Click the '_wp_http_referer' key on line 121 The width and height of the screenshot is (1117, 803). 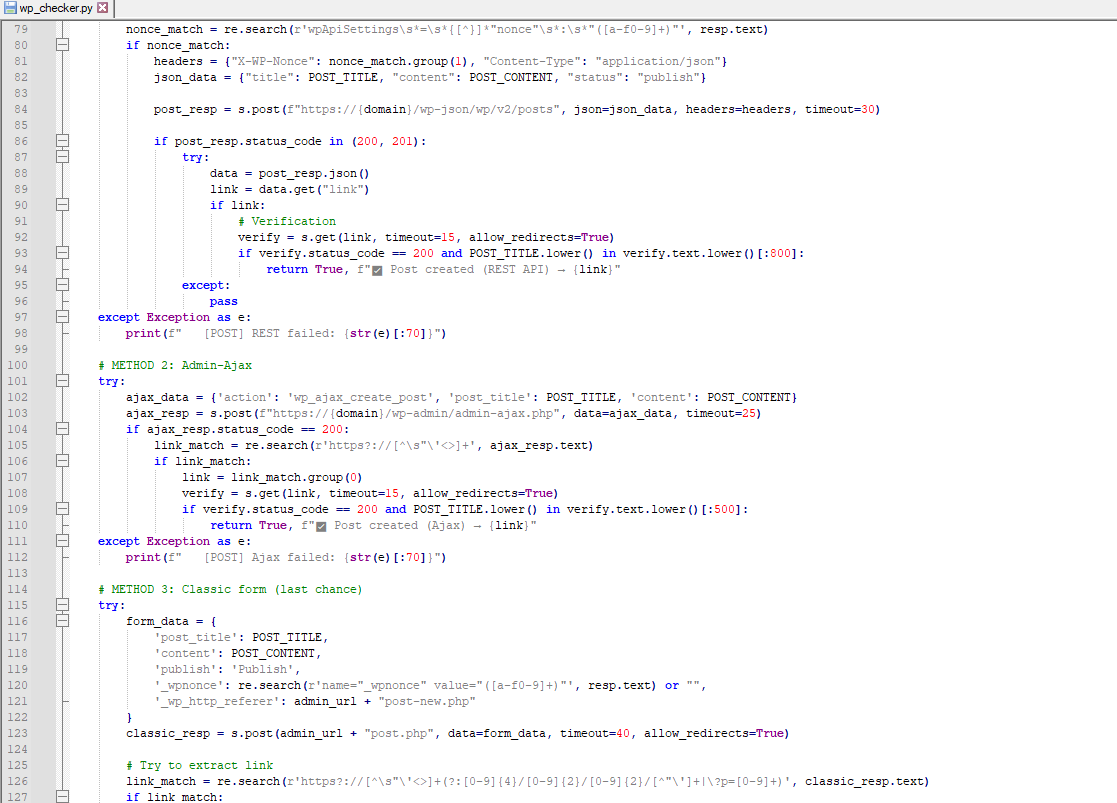pyautogui.click(x=217, y=701)
